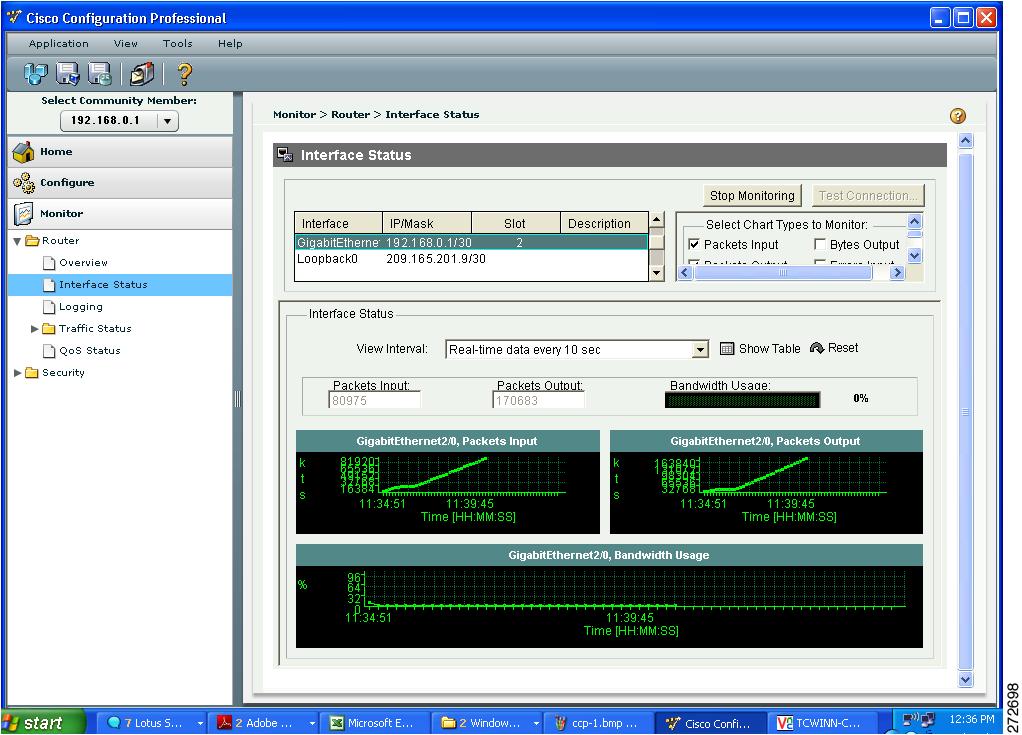Screen dimensions: 1022x735
Task: Select the Loopback0 interface row
Action: tap(471, 259)
